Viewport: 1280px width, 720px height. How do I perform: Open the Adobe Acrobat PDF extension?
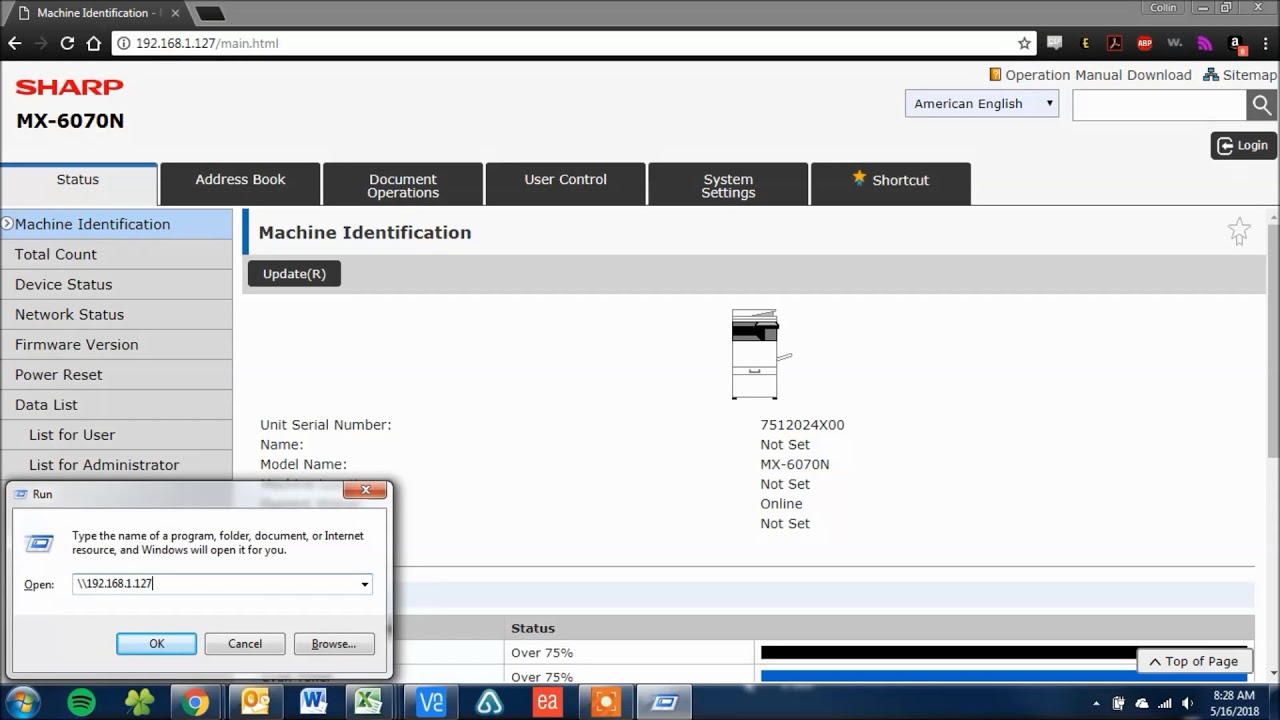[x=1115, y=43]
